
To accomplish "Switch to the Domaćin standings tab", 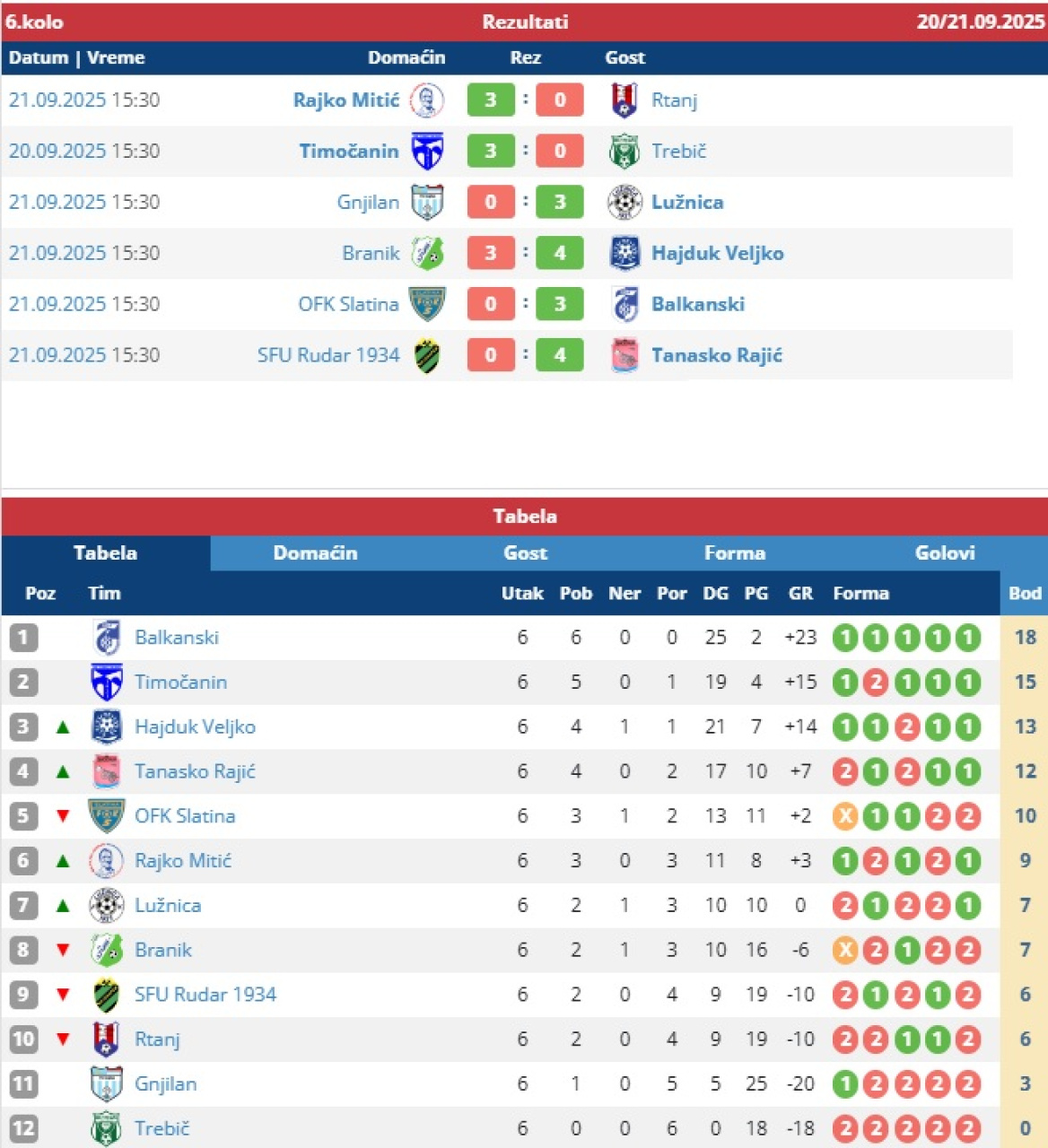I will [315, 553].
